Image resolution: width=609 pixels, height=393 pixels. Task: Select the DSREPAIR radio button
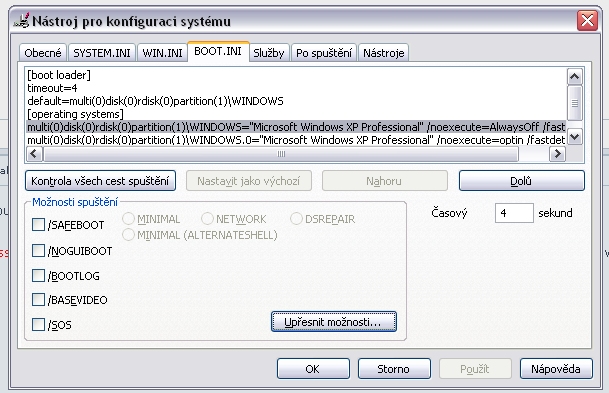296,219
